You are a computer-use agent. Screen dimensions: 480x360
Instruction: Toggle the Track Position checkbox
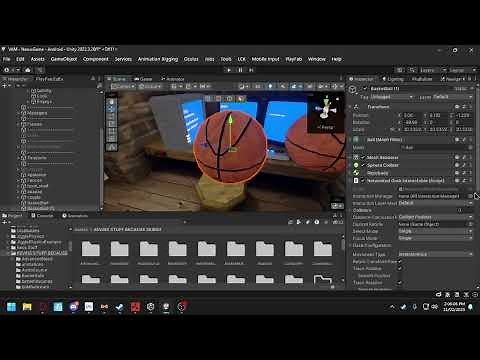click(x=400, y=268)
